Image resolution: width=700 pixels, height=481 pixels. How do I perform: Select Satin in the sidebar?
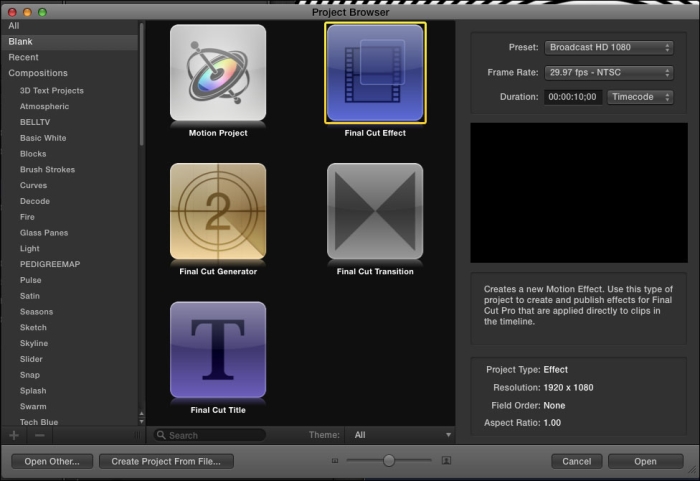(29, 296)
